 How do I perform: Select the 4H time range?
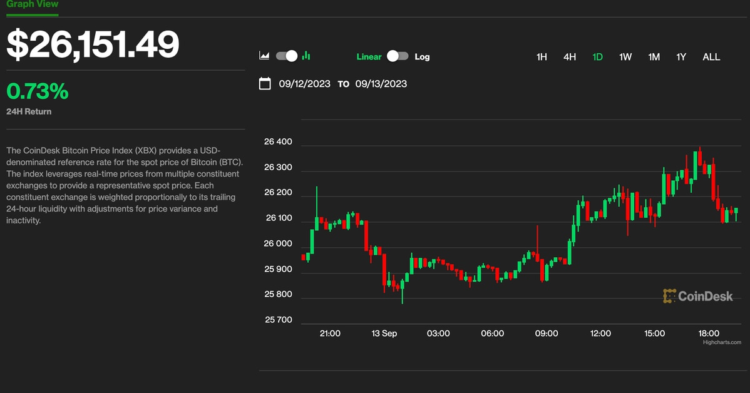[569, 57]
